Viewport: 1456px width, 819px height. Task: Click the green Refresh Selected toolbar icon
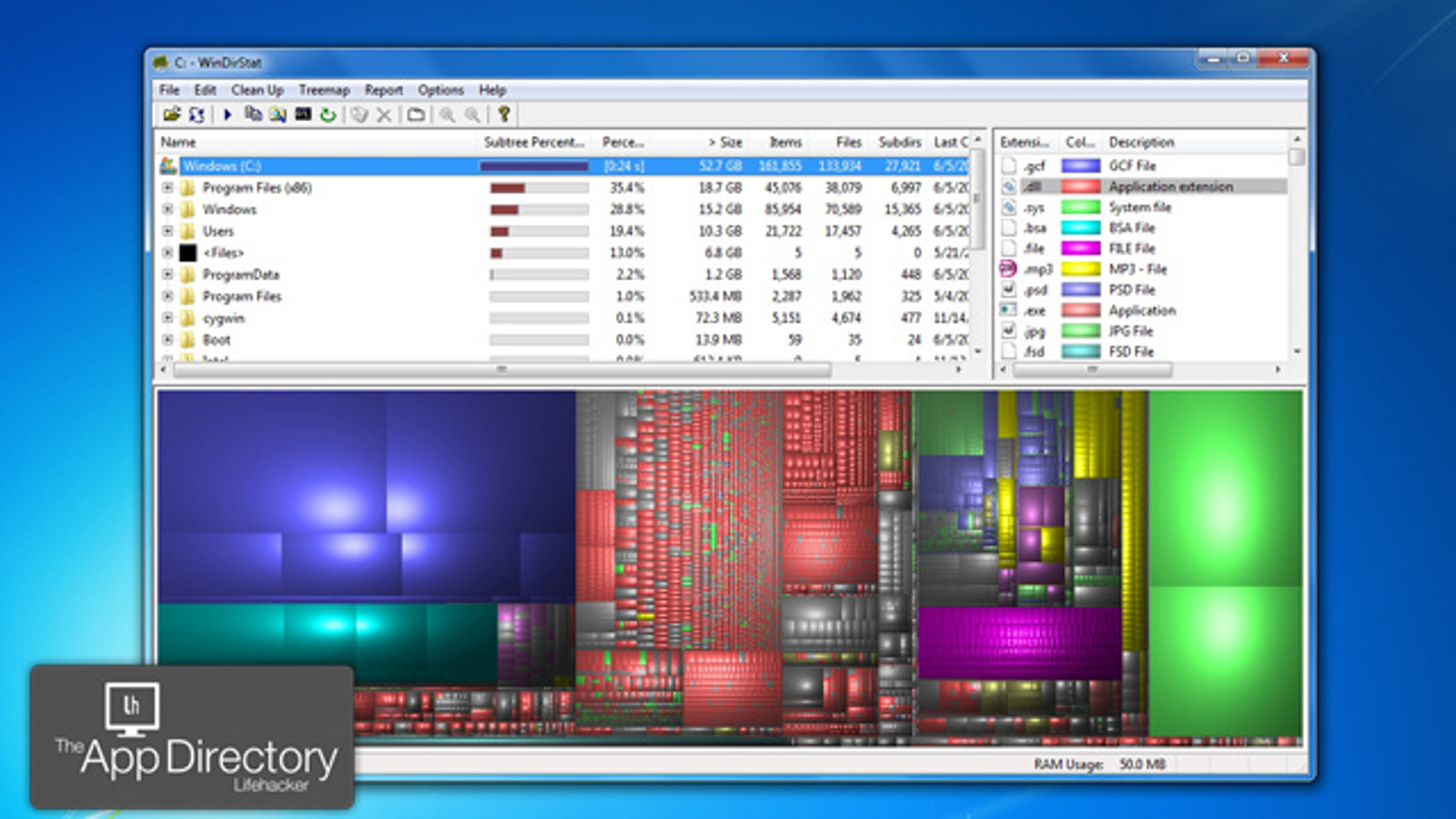(x=328, y=115)
